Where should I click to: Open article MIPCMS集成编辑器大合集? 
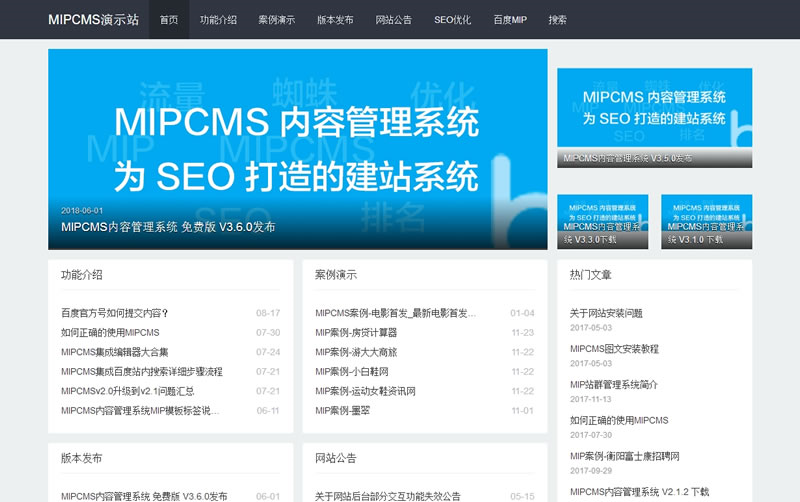tap(115, 352)
